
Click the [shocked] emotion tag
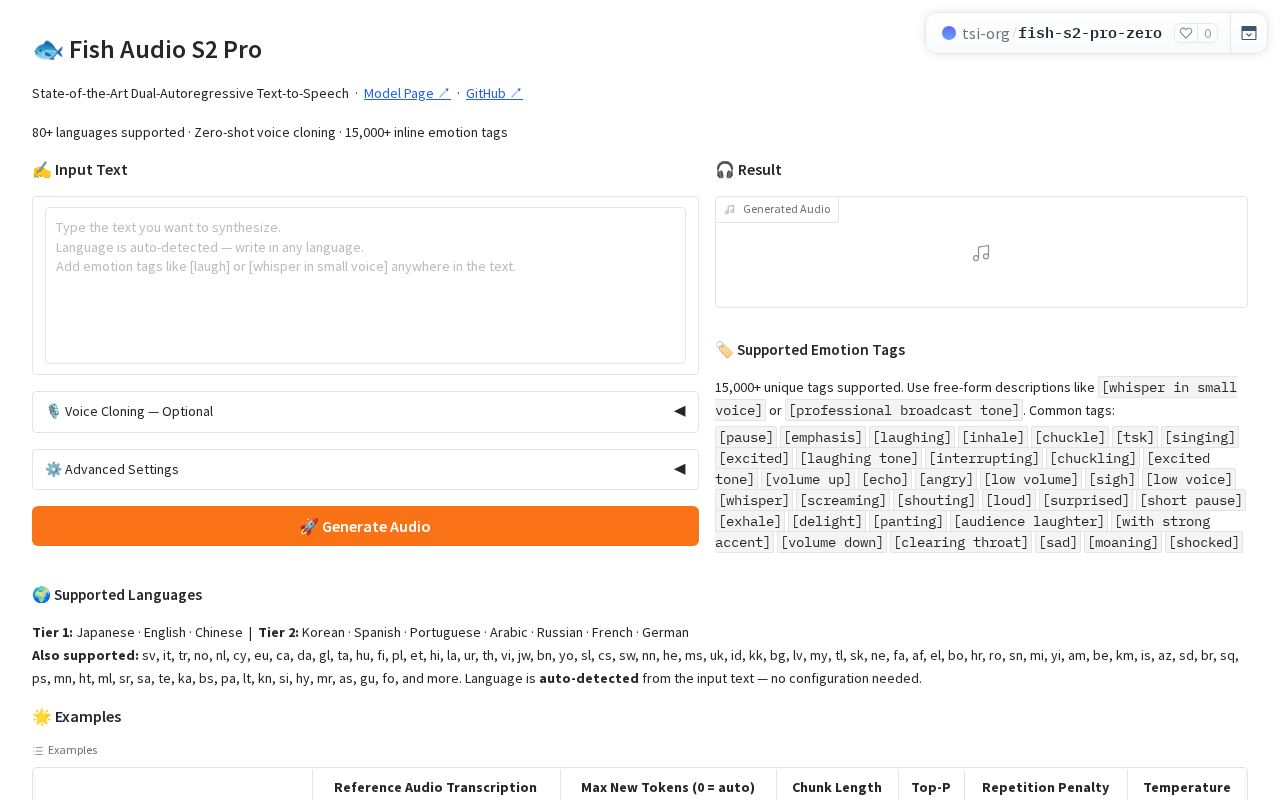(x=1204, y=542)
